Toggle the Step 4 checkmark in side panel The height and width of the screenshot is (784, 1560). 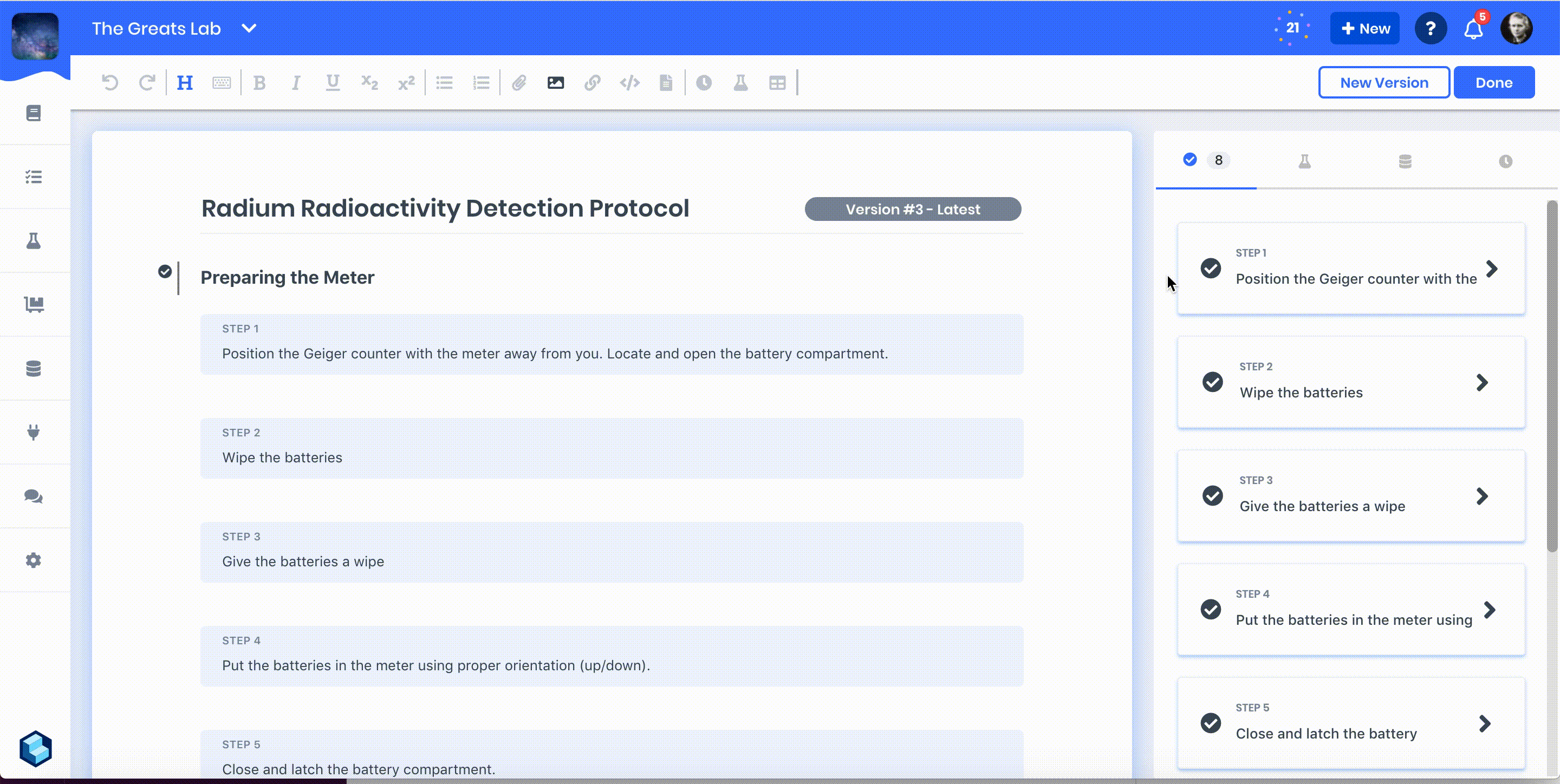click(1211, 609)
